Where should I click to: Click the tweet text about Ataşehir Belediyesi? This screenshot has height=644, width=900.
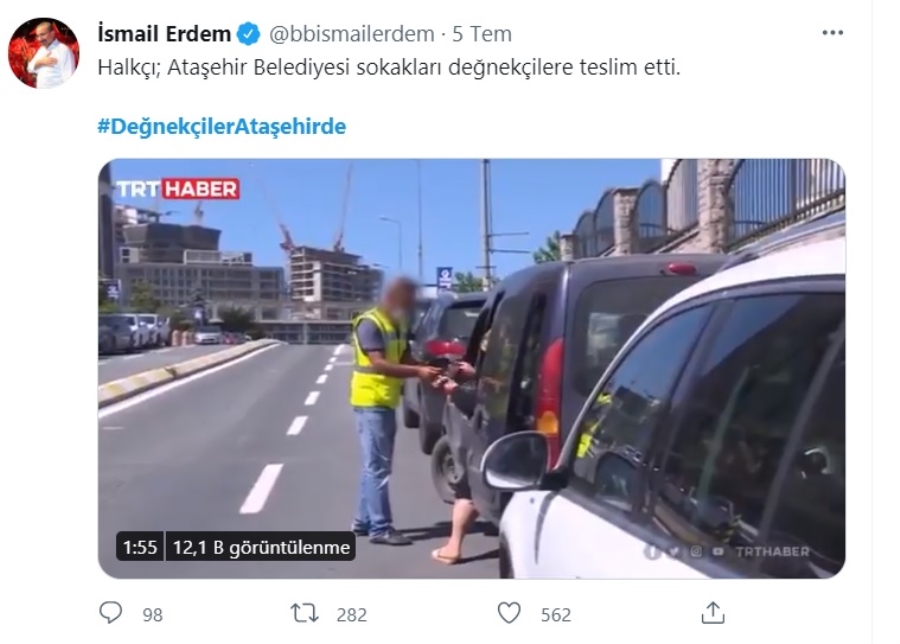click(389, 67)
